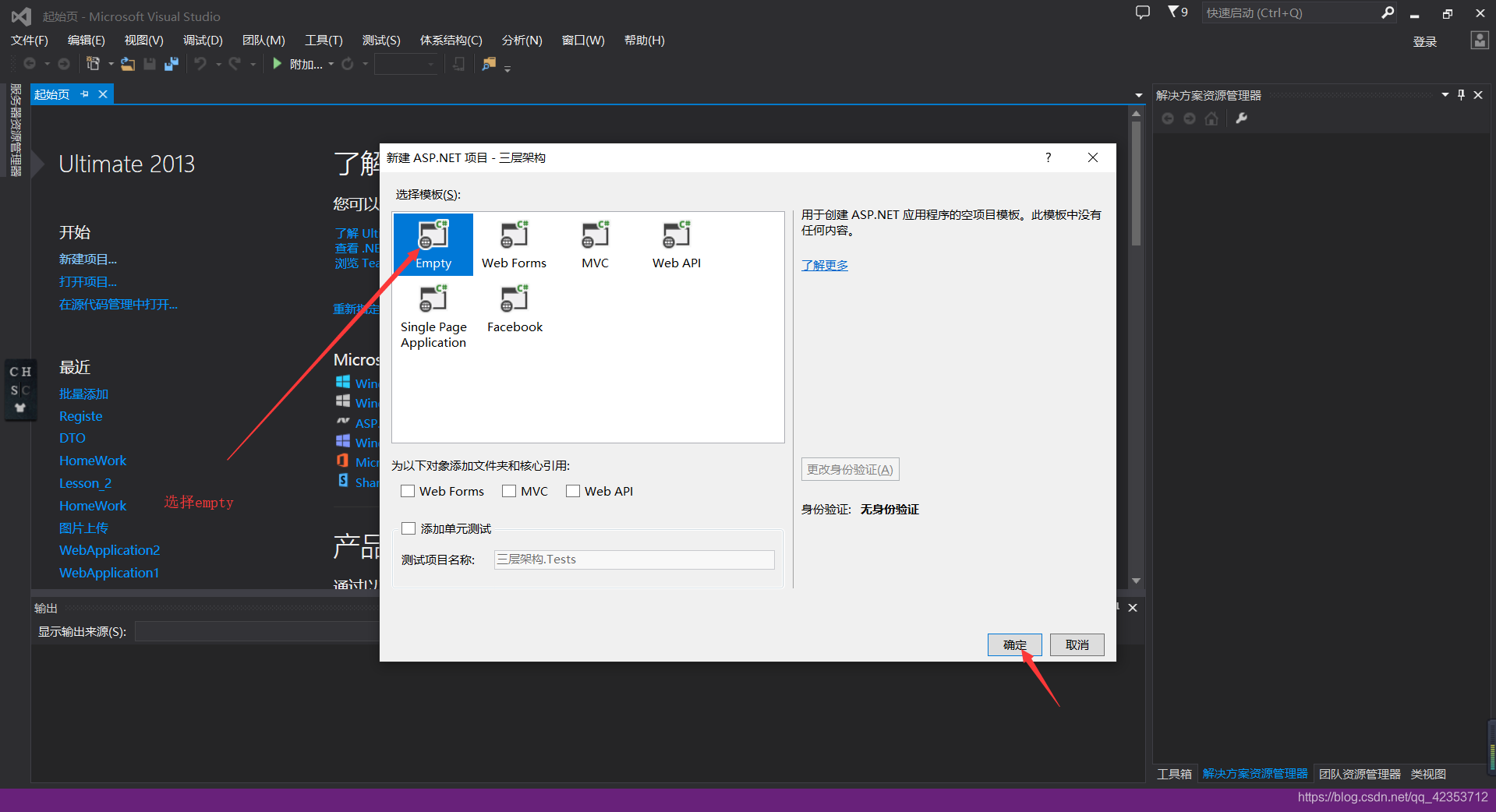This screenshot has height=812, width=1496.
Task: Open the File menu
Action: pos(30,41)
